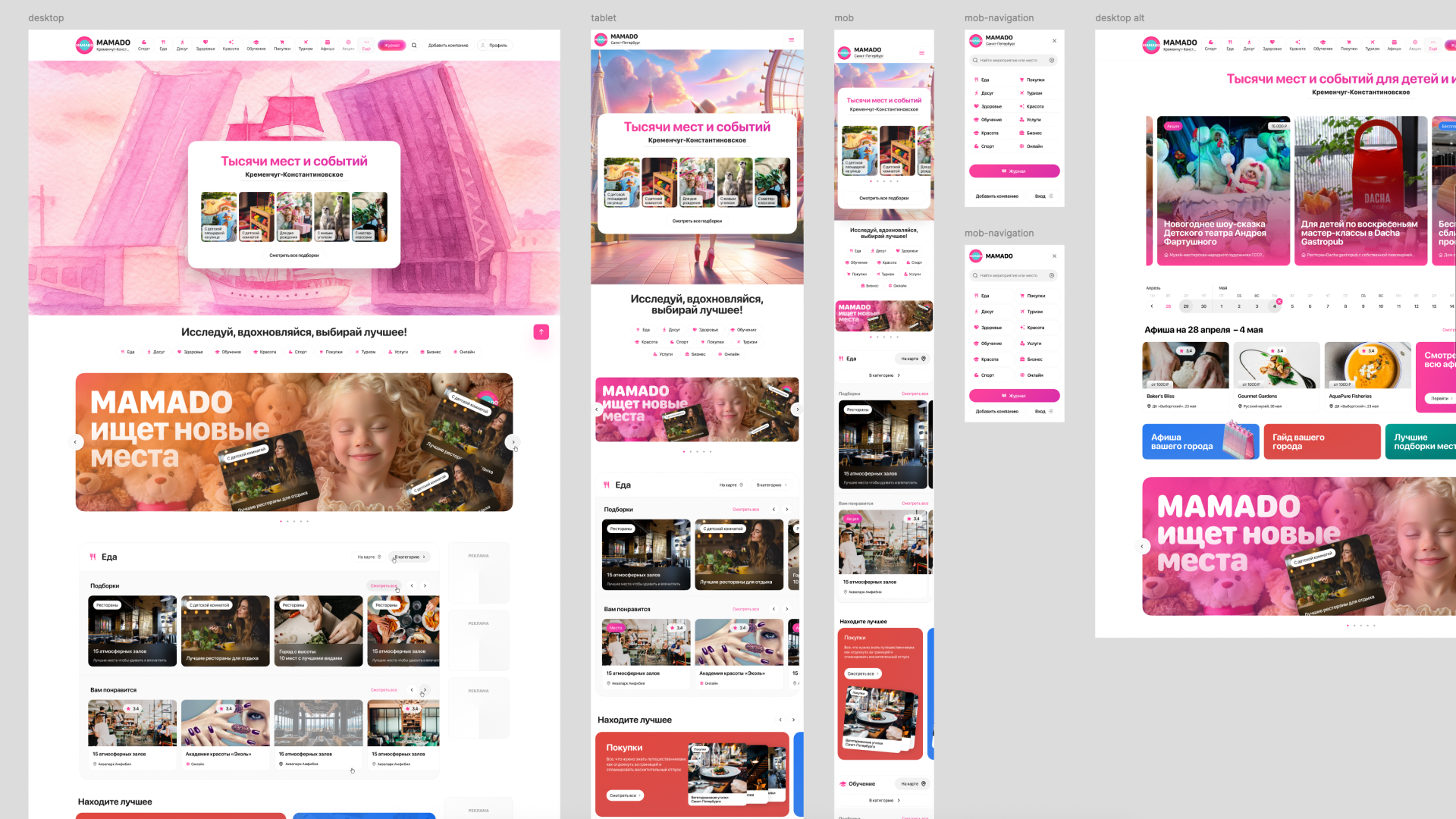The width and height of the screenshot is (1456, 819).
Task: Open the Кременчуг-Константиновское selector in the desktop alt frame
Action: point(1361,93)
